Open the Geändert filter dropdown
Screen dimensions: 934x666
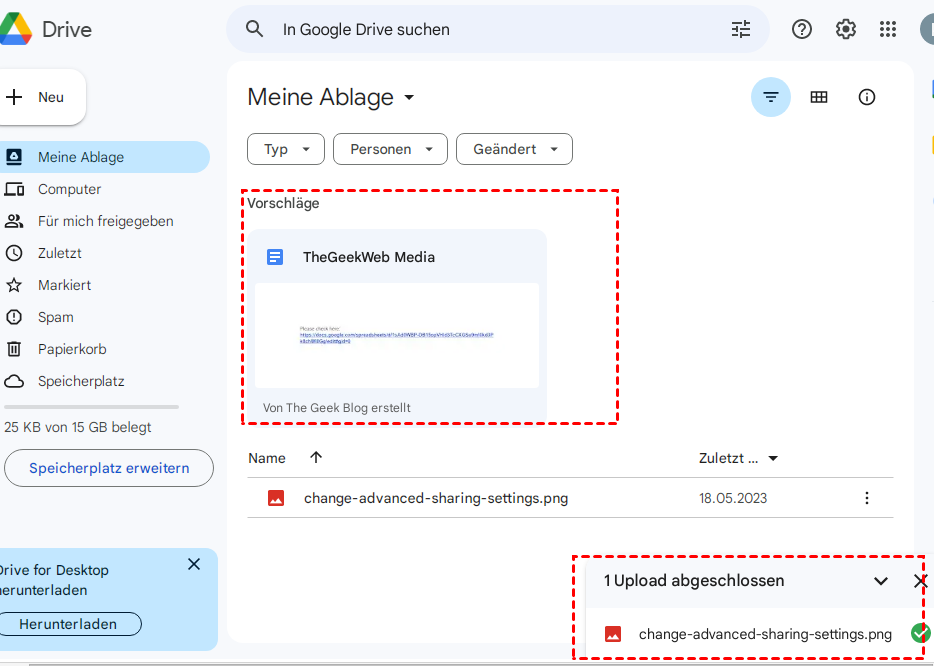(514, 149)
